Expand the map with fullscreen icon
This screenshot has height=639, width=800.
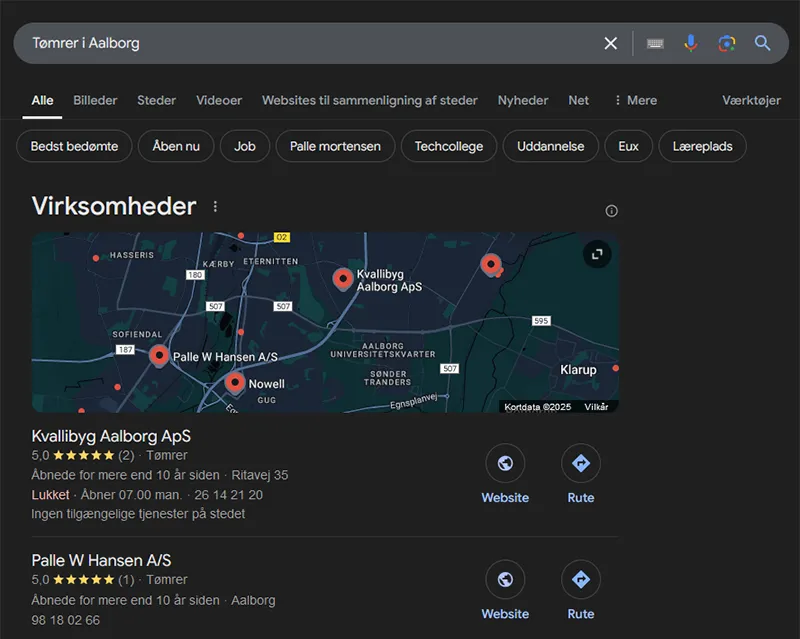(597, 254)
